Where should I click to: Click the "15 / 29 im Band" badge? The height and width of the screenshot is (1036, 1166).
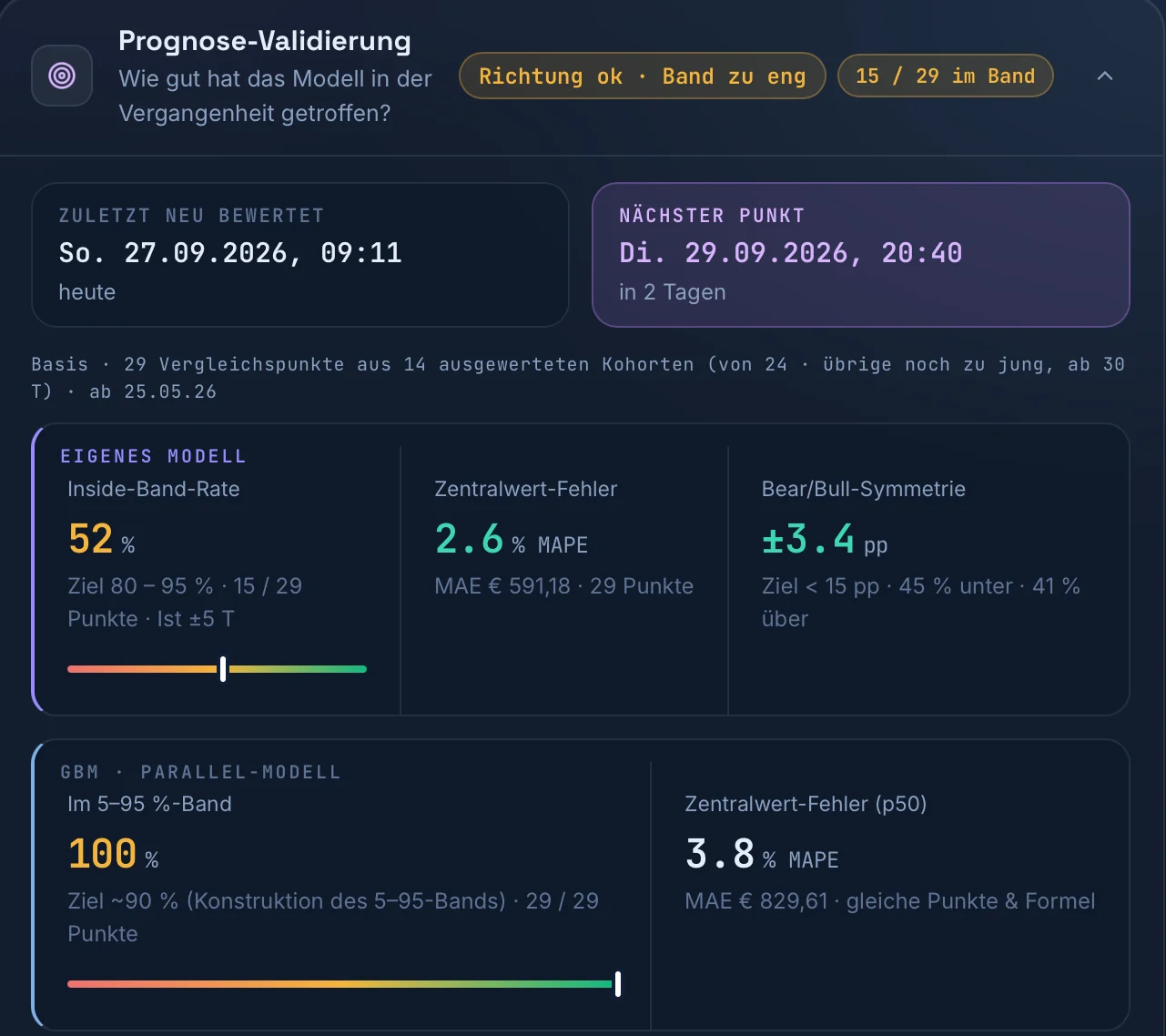tap(945, 76)
